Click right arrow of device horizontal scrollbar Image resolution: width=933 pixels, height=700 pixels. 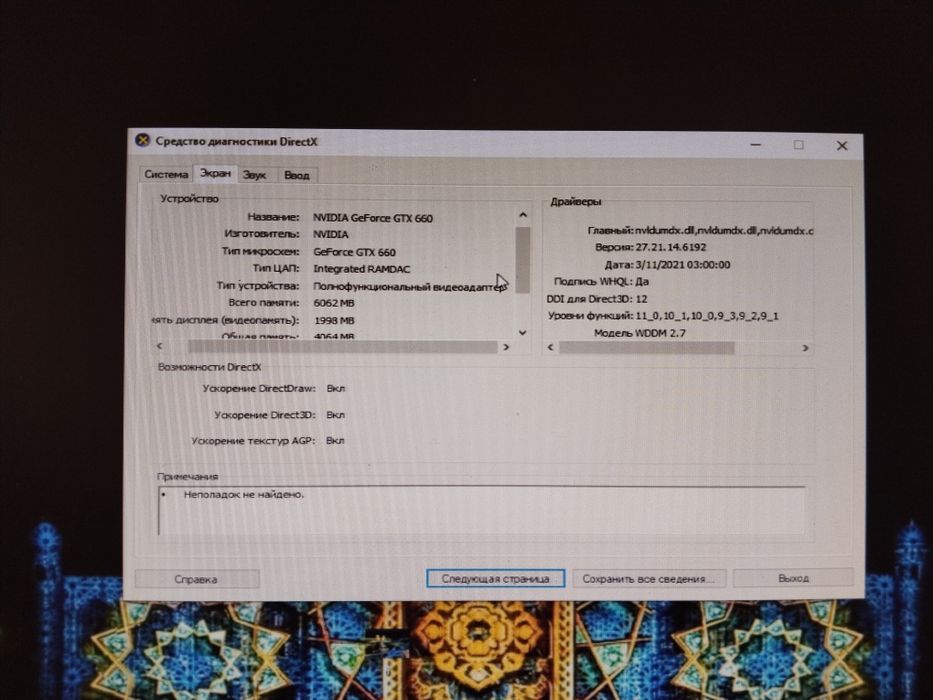[506, 347]
